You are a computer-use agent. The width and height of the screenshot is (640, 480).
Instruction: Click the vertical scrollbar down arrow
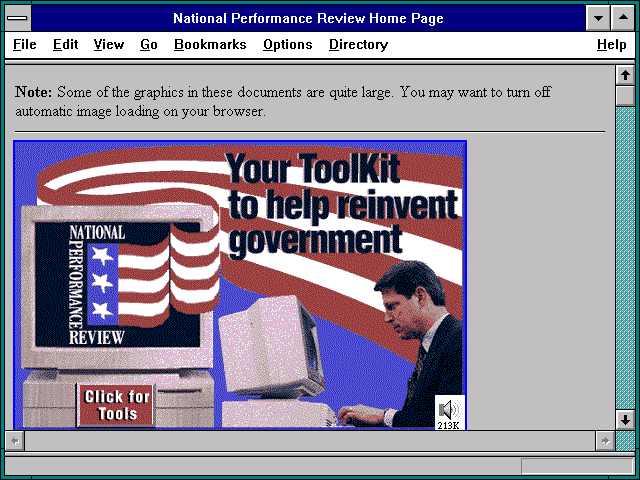coord(625,420)
